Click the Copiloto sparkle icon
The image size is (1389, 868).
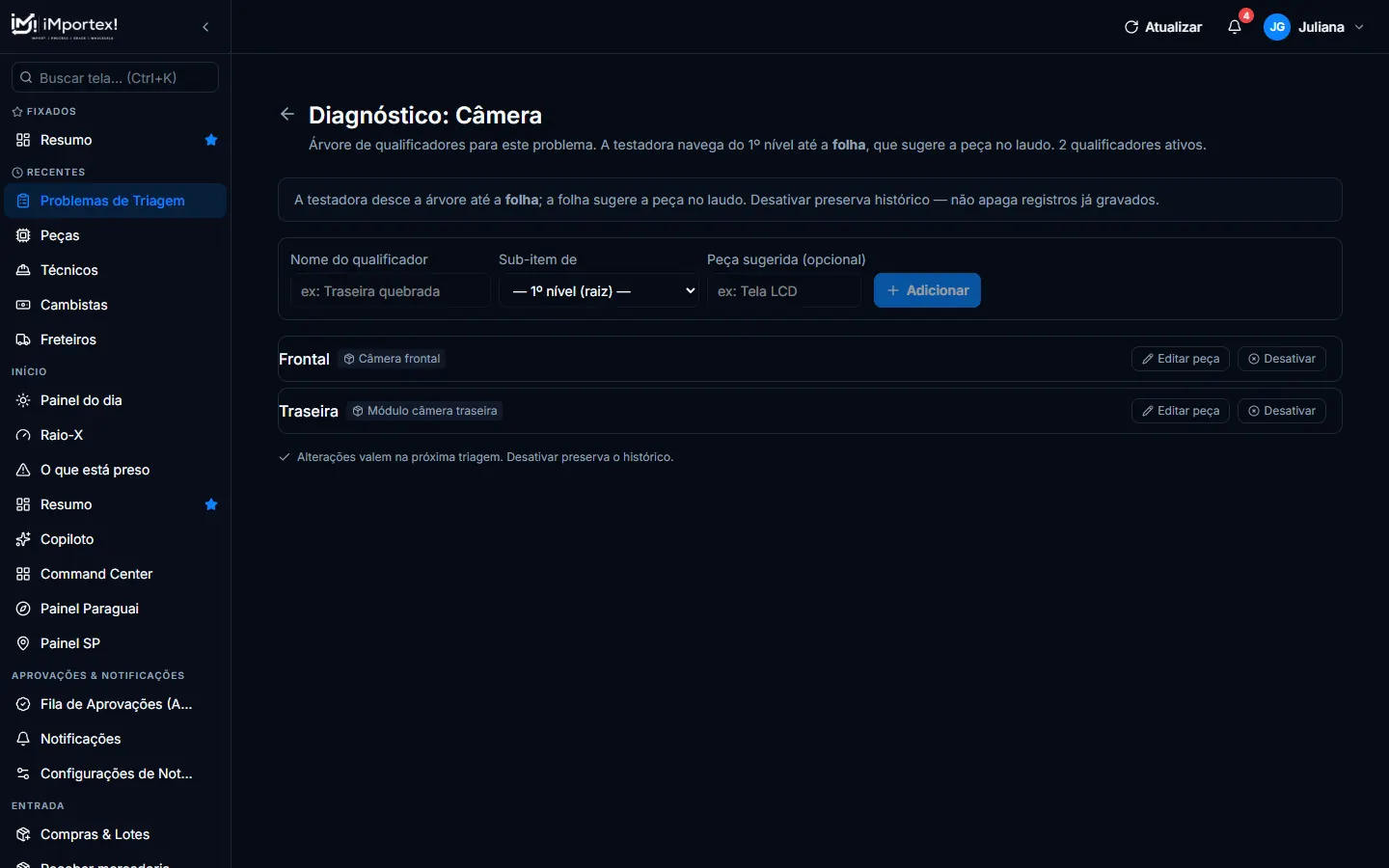[23, 539]
